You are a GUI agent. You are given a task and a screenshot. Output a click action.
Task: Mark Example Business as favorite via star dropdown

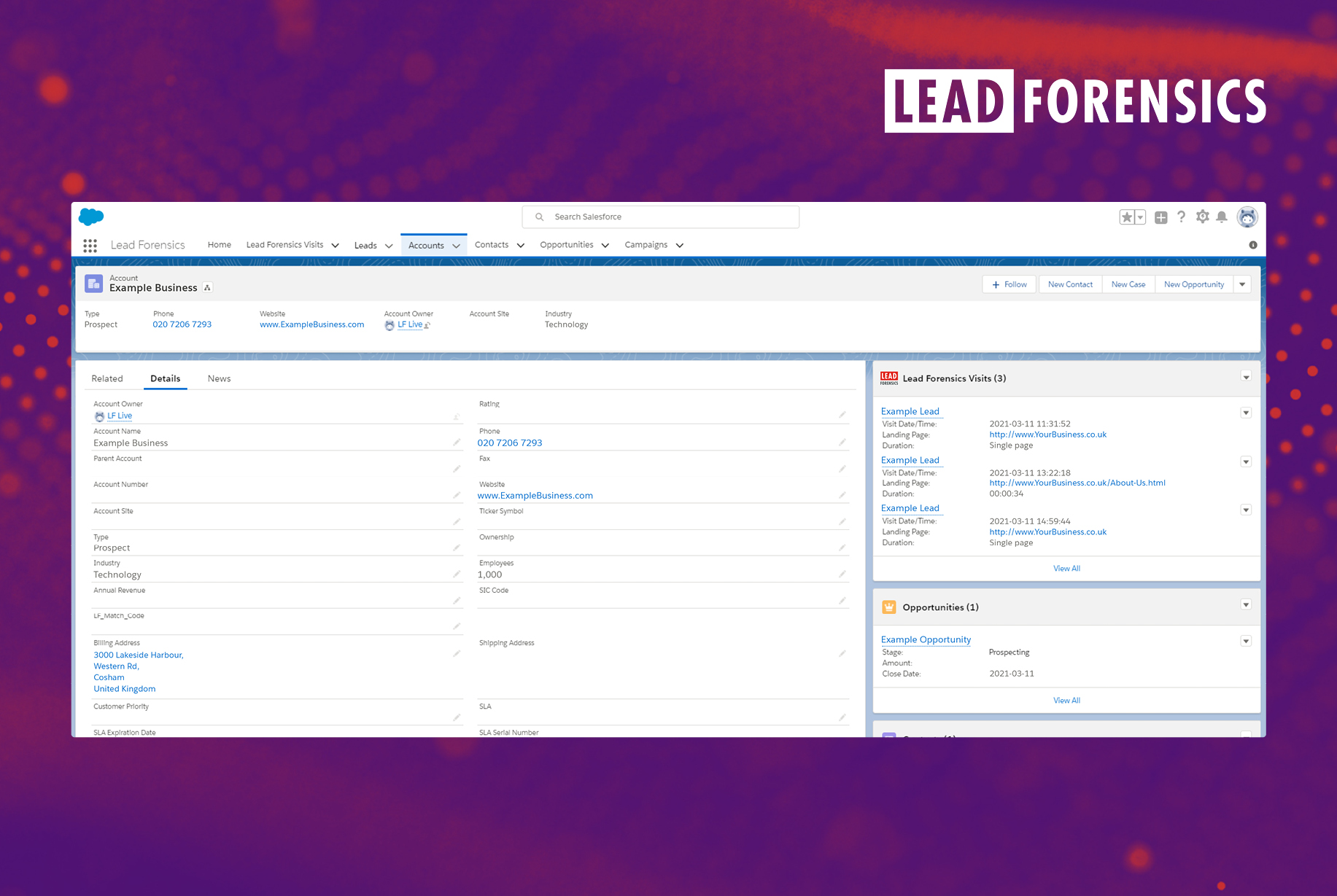(1139, 217)
